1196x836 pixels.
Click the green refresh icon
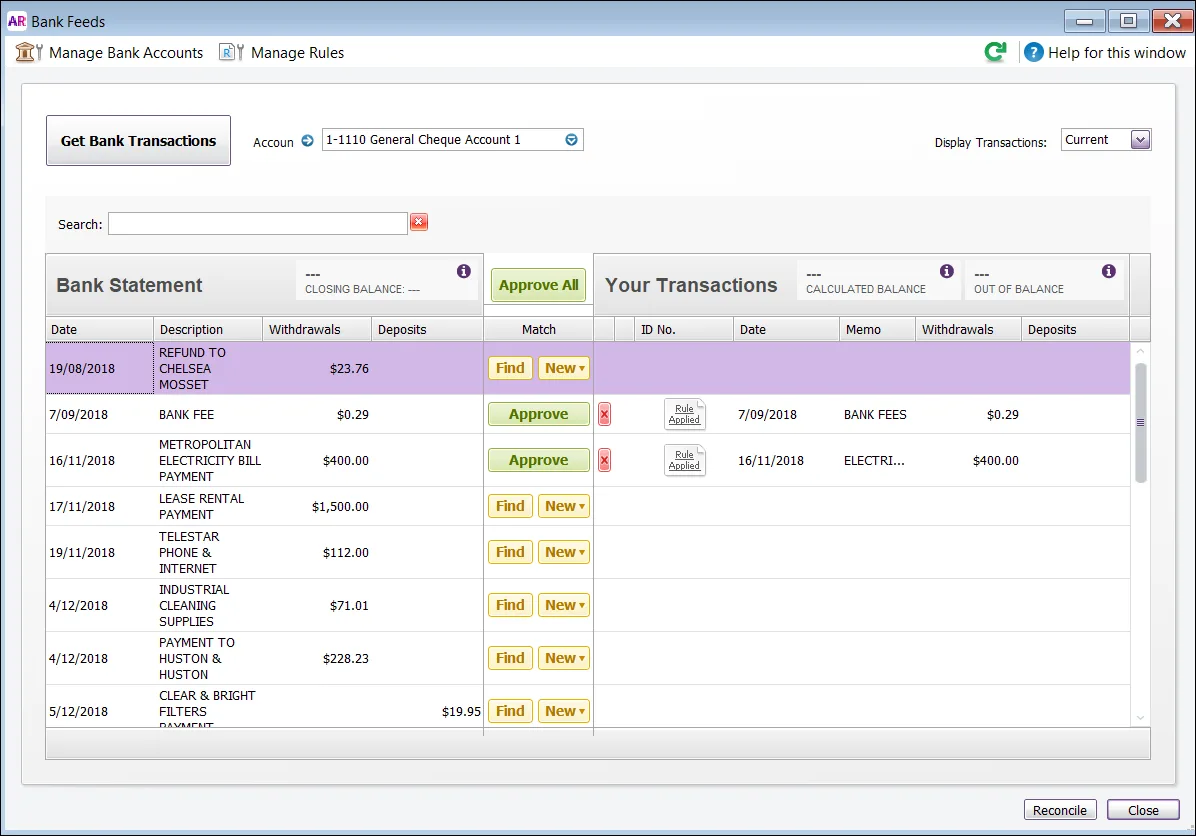coord(995,52)
